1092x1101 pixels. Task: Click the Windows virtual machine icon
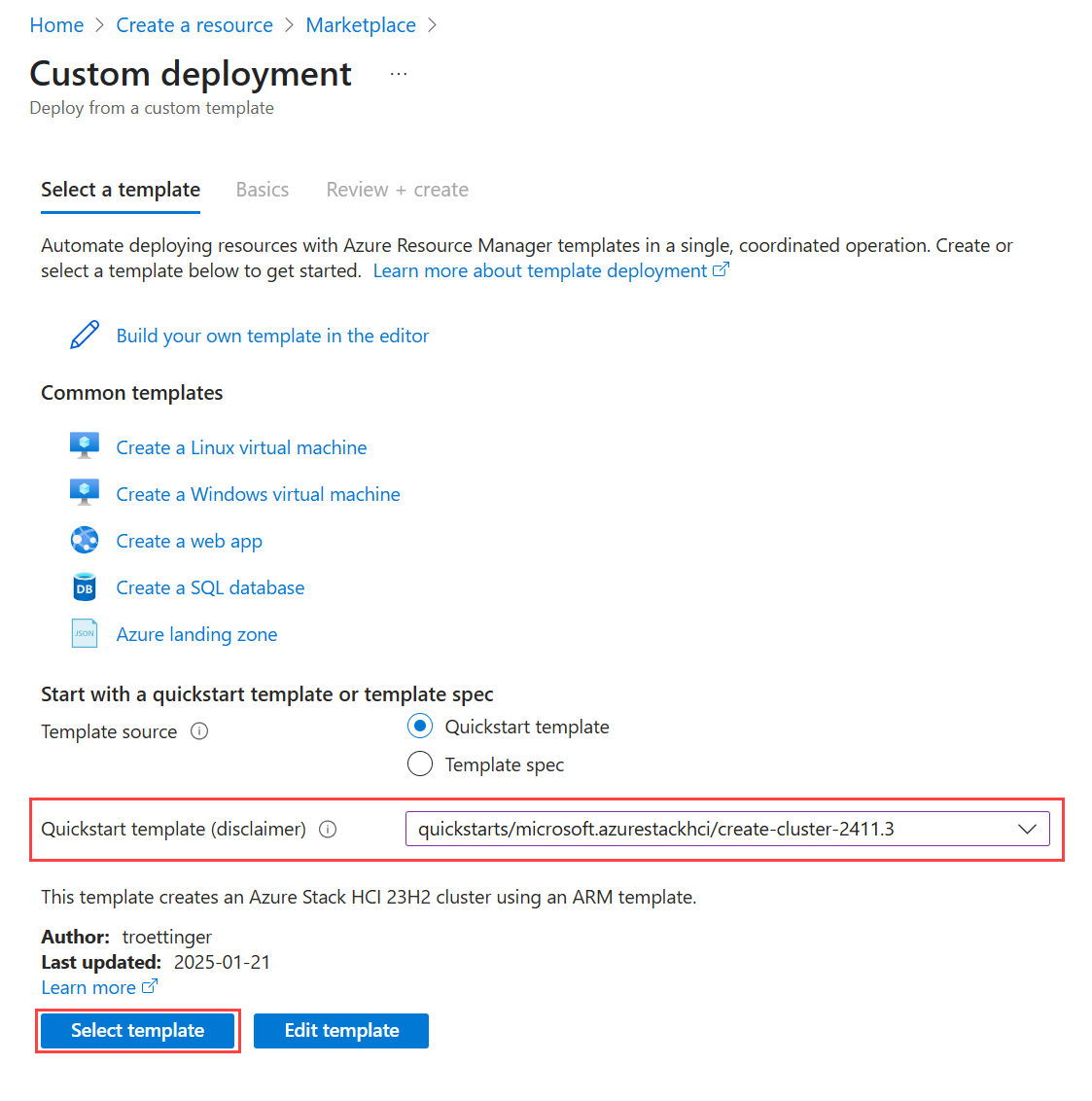pos(85,493)
